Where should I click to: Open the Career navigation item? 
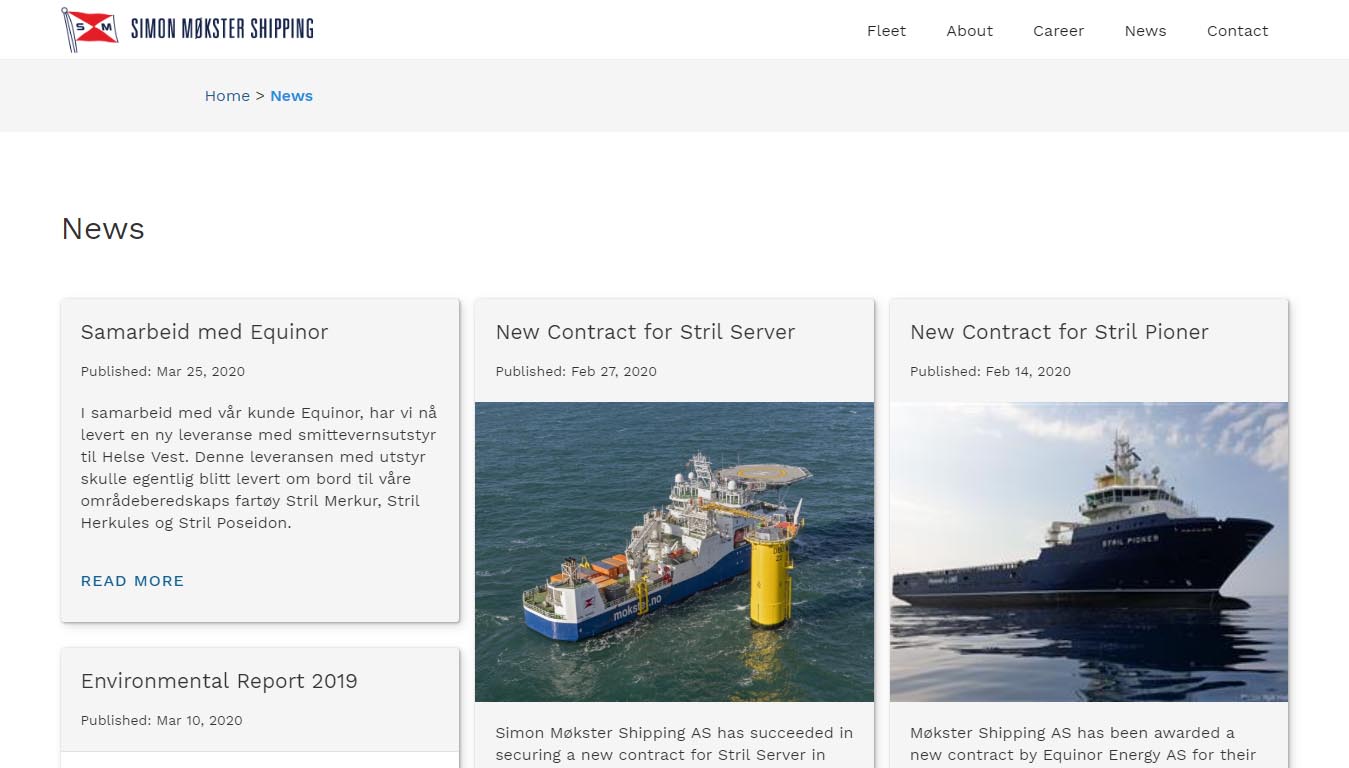coord(1058,31)
